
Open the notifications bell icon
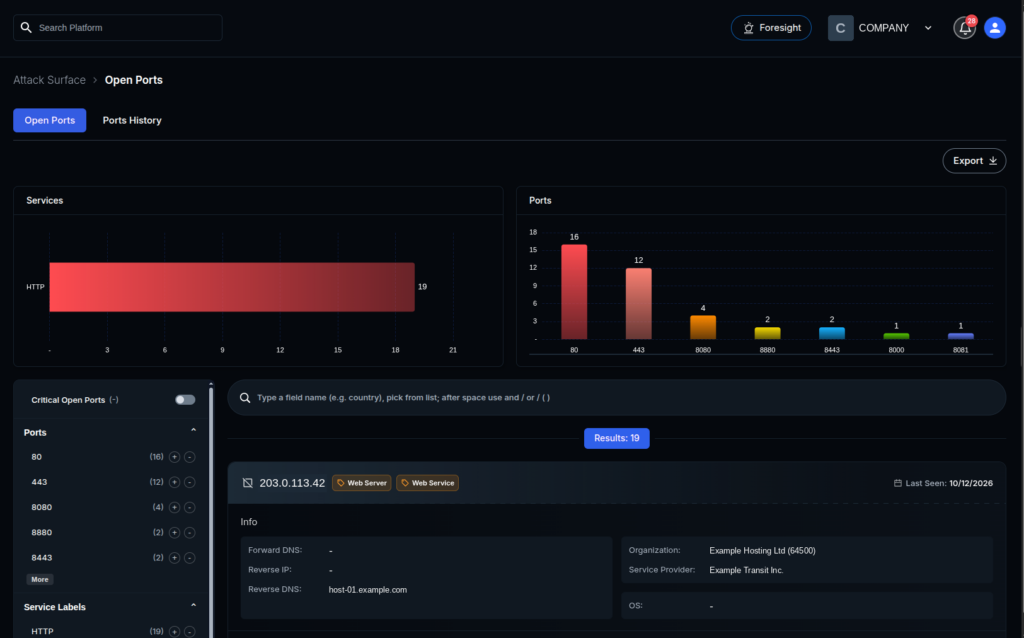(965, 28)
